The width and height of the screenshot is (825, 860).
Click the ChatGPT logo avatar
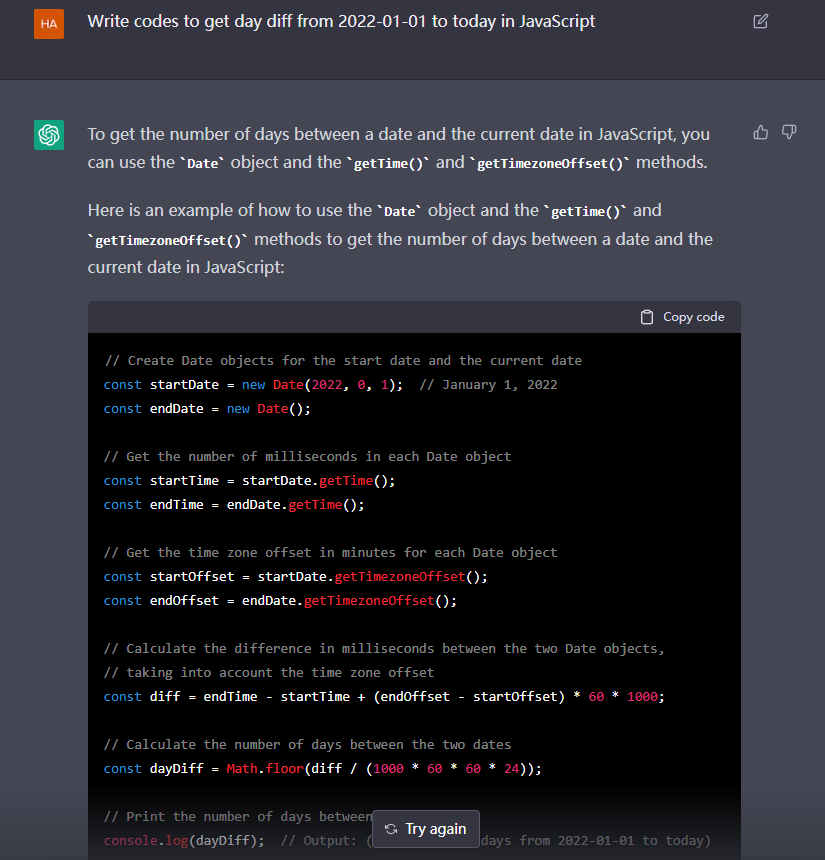[49, 134]
